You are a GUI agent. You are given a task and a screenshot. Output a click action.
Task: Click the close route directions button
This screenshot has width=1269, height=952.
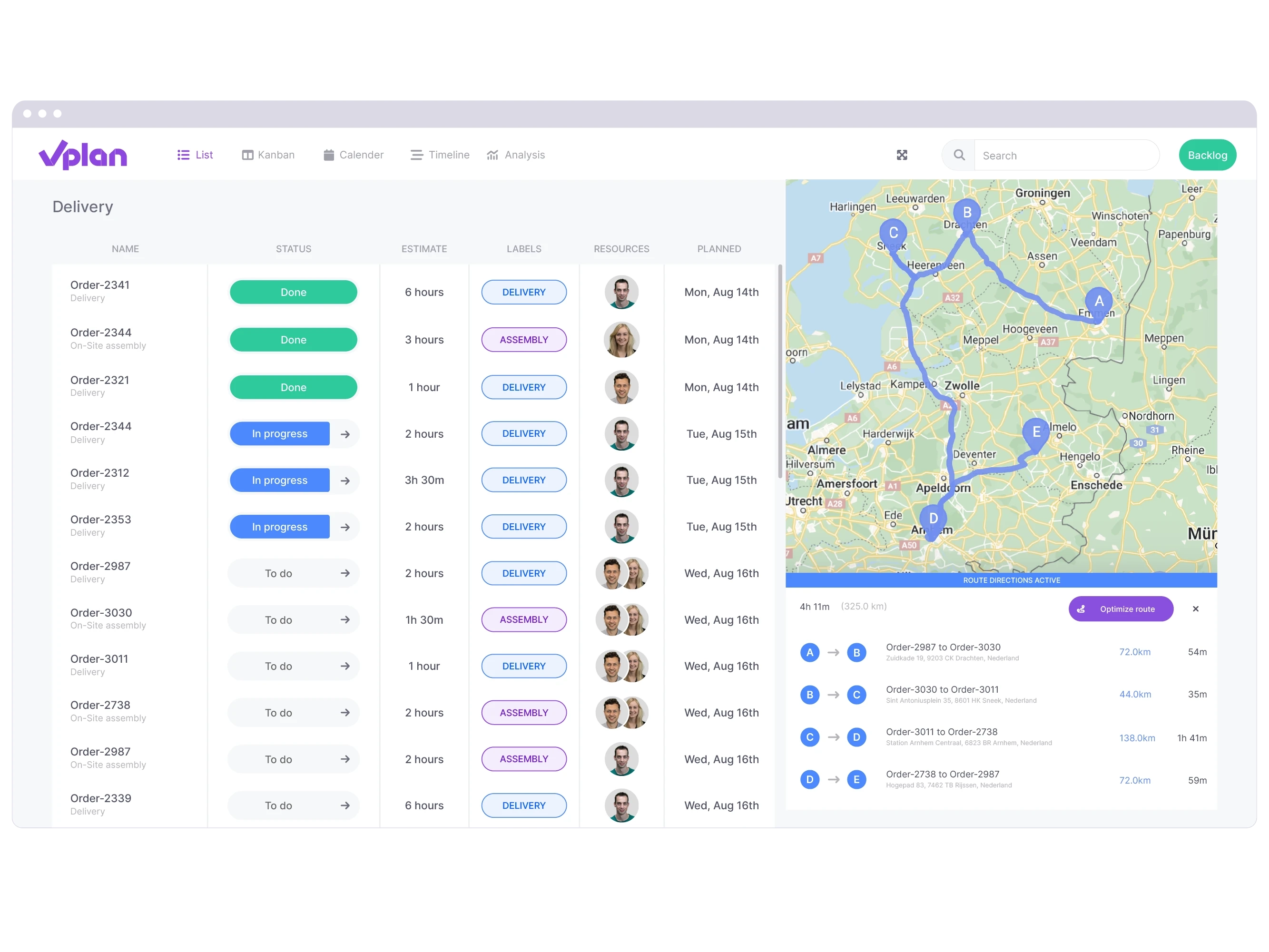tap(1195, 609)
